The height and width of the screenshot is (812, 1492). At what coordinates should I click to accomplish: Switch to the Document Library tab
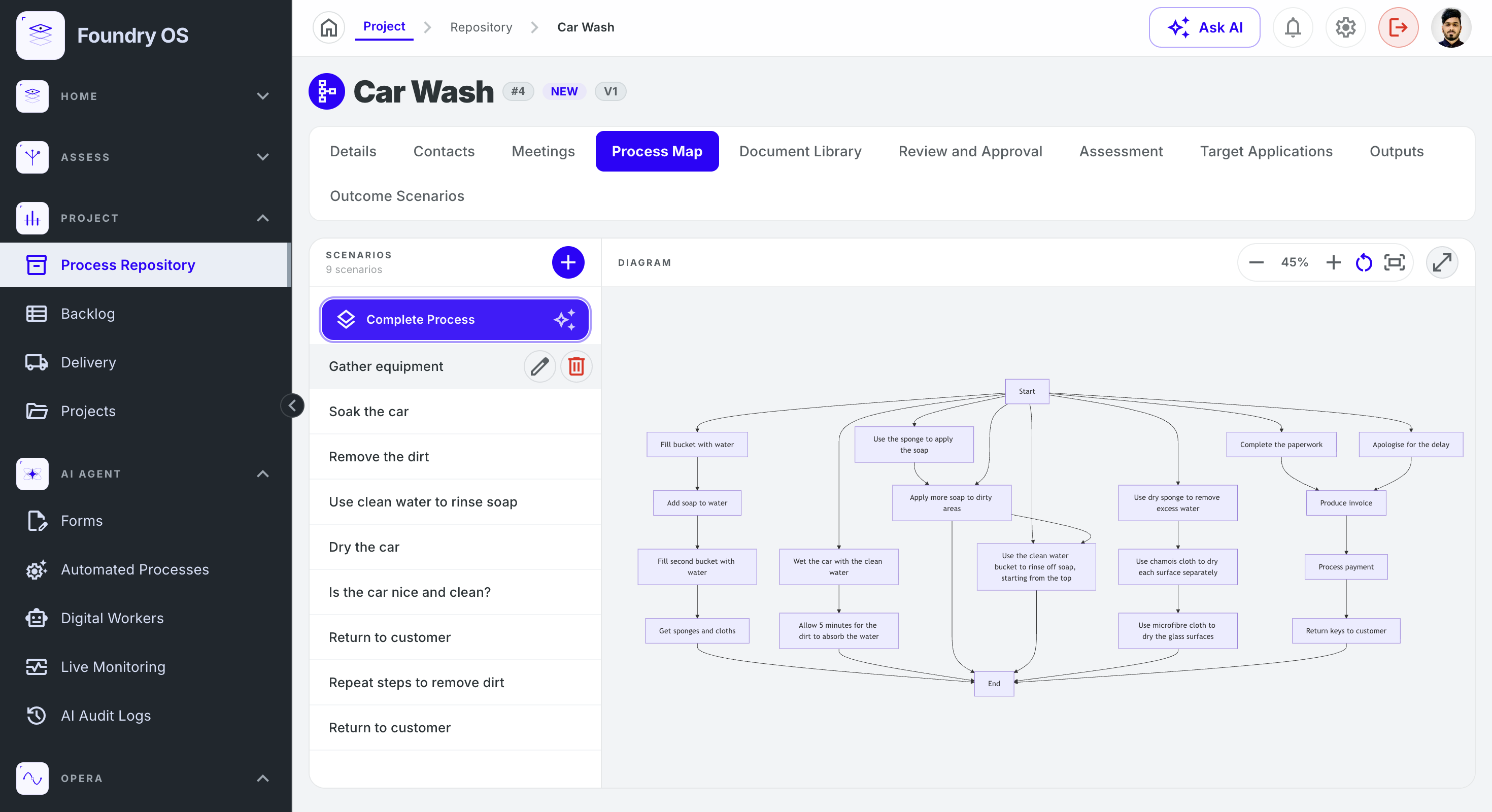pyautogui.click(x=800, y=151)
